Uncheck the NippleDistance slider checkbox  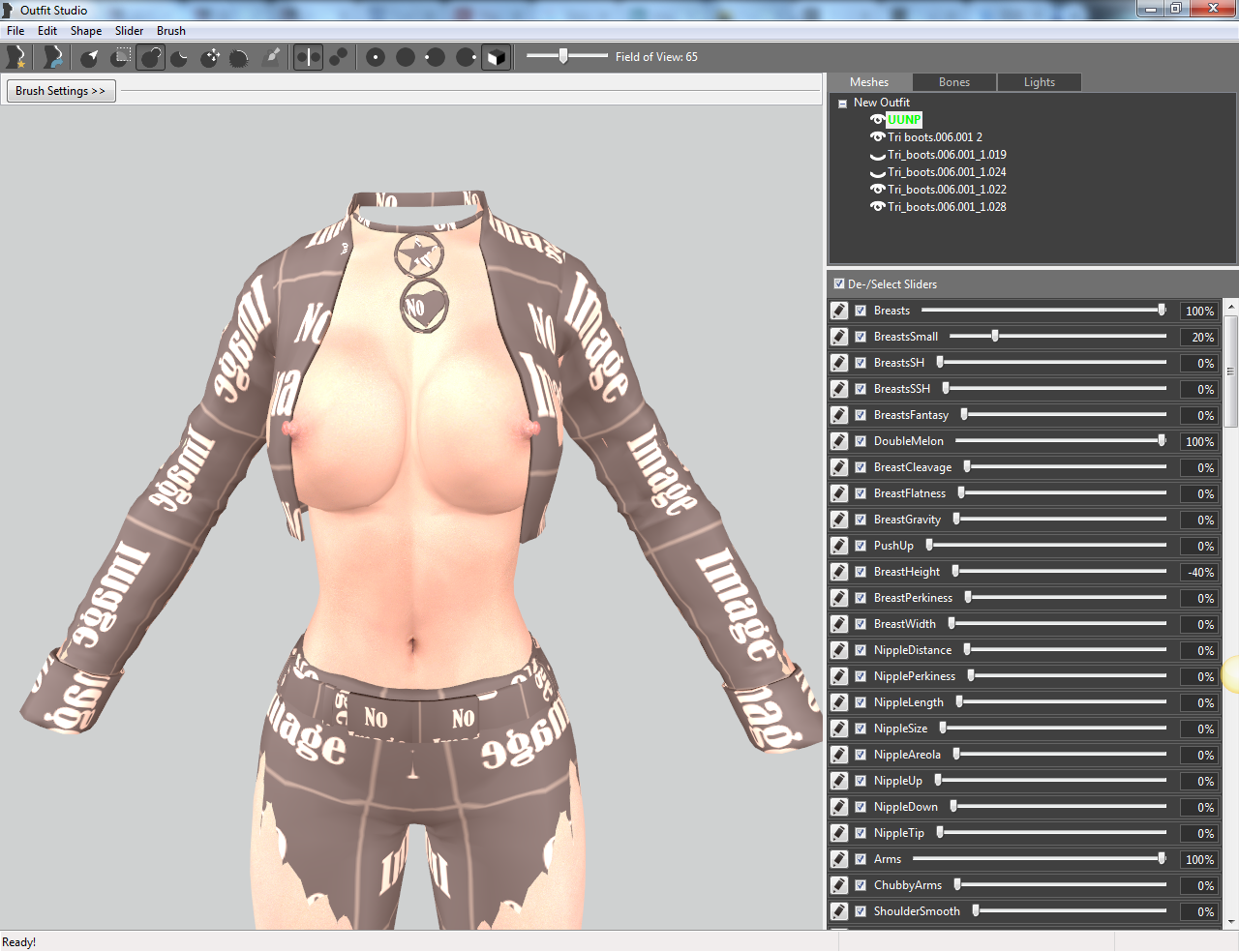pyautogui.click(x=861, y=650)
